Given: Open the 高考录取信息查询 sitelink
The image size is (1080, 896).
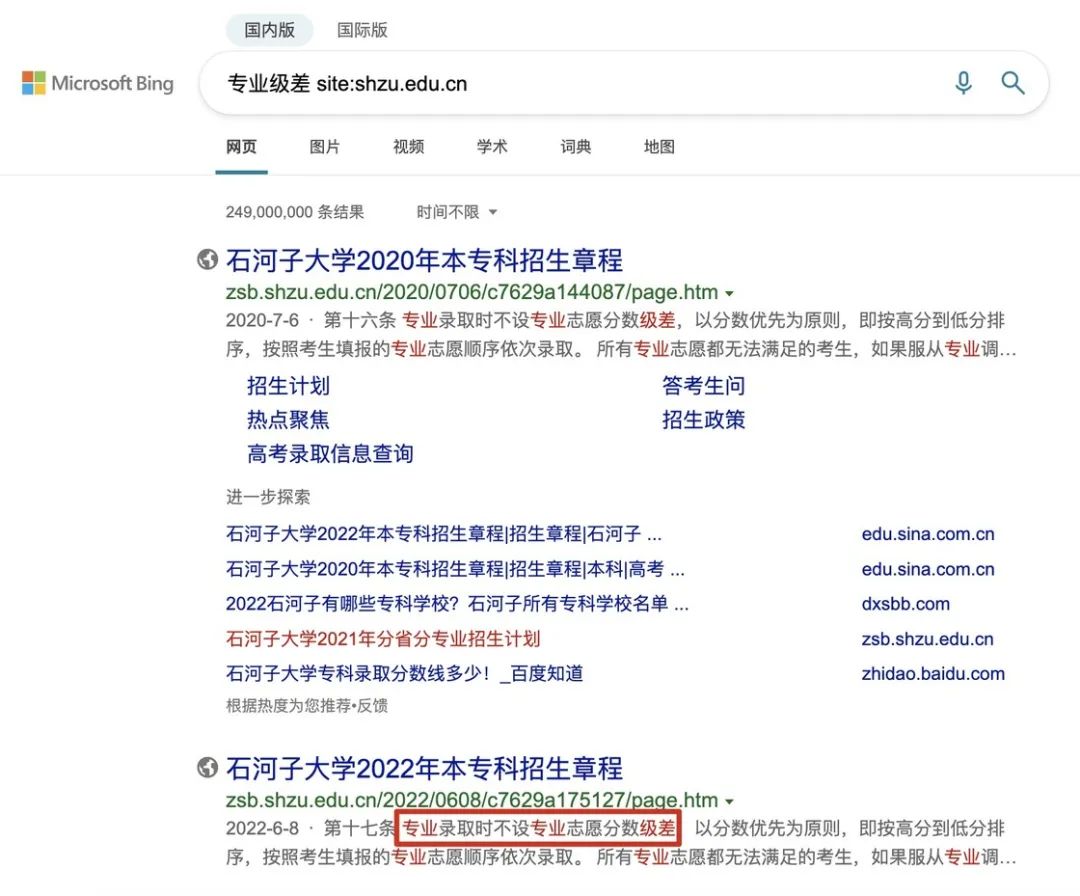Looking at the screenshot, I should click(330, 453).
